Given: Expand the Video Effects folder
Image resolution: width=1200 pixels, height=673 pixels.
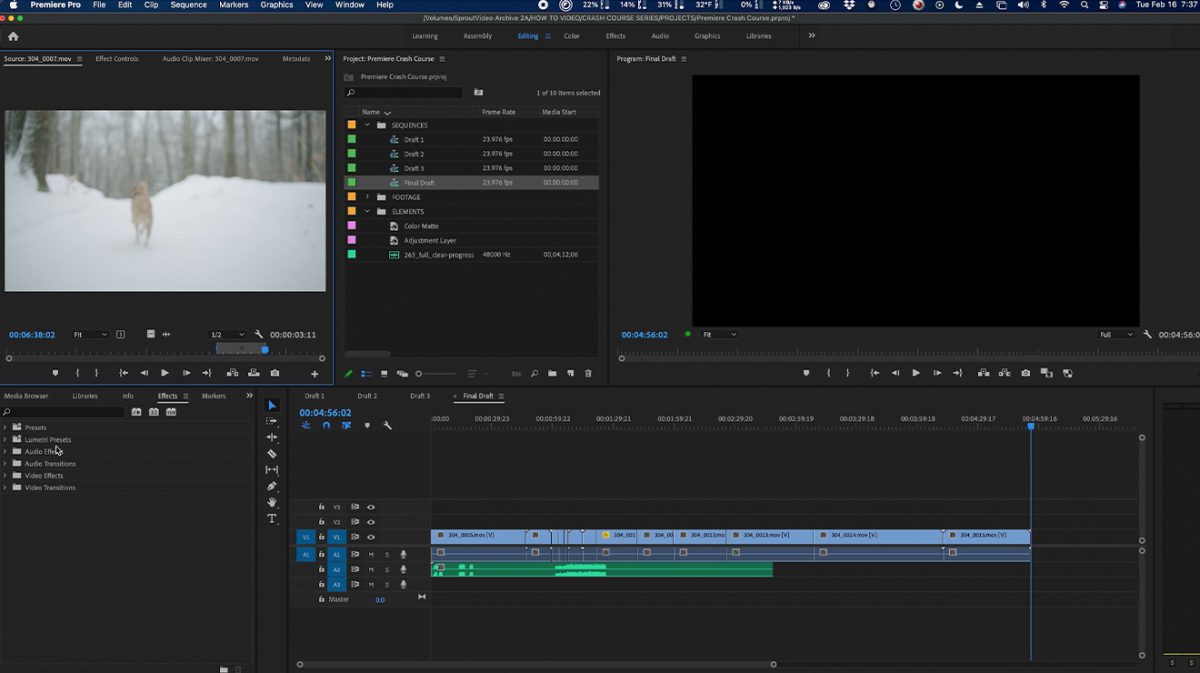Looking at the screenshot, I should coord(5,476).
